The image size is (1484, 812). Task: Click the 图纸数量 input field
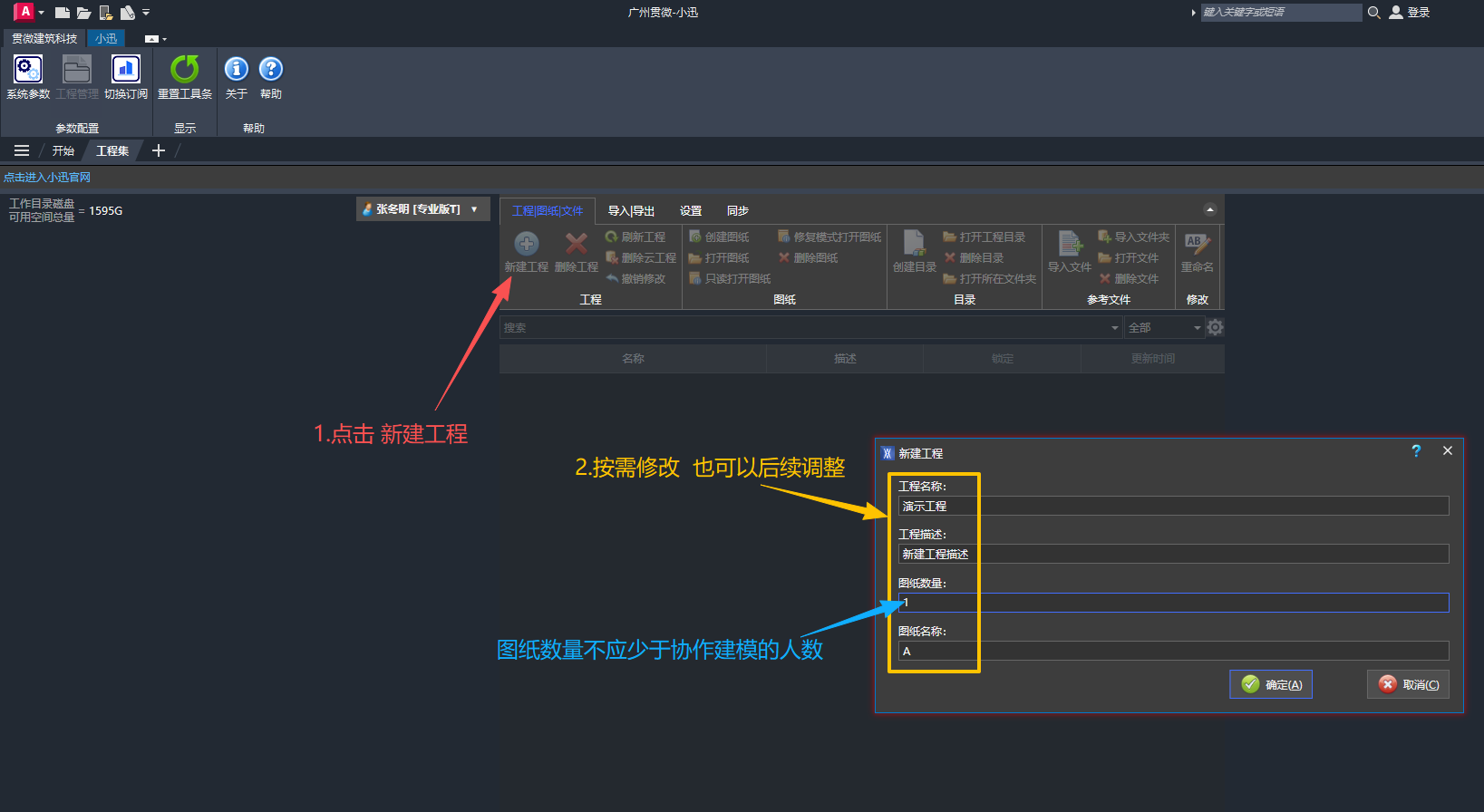pos(1173,603)
